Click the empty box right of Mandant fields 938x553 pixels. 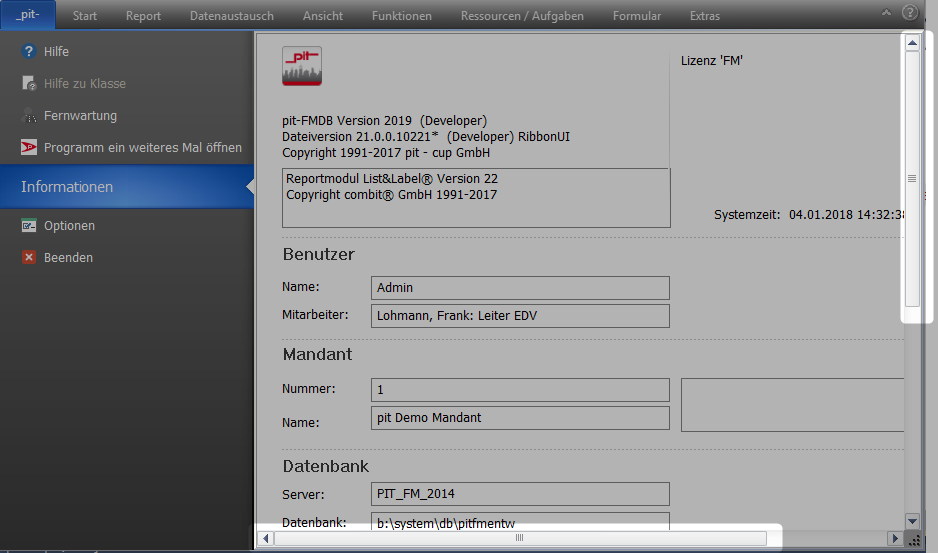(792, 405)
